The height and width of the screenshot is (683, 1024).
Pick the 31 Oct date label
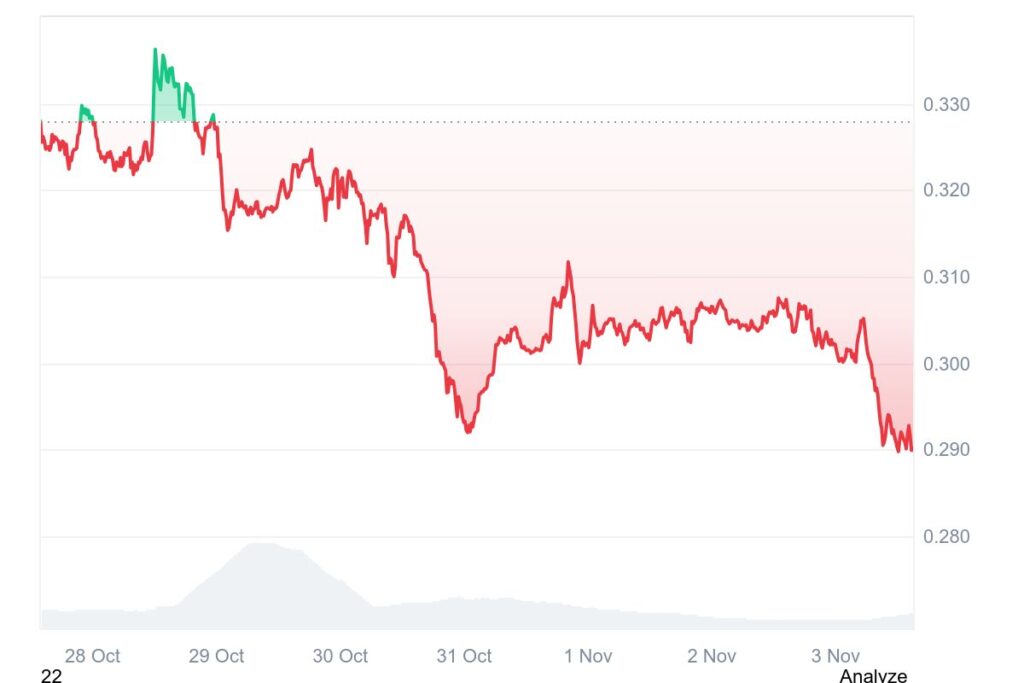[464, 656]
